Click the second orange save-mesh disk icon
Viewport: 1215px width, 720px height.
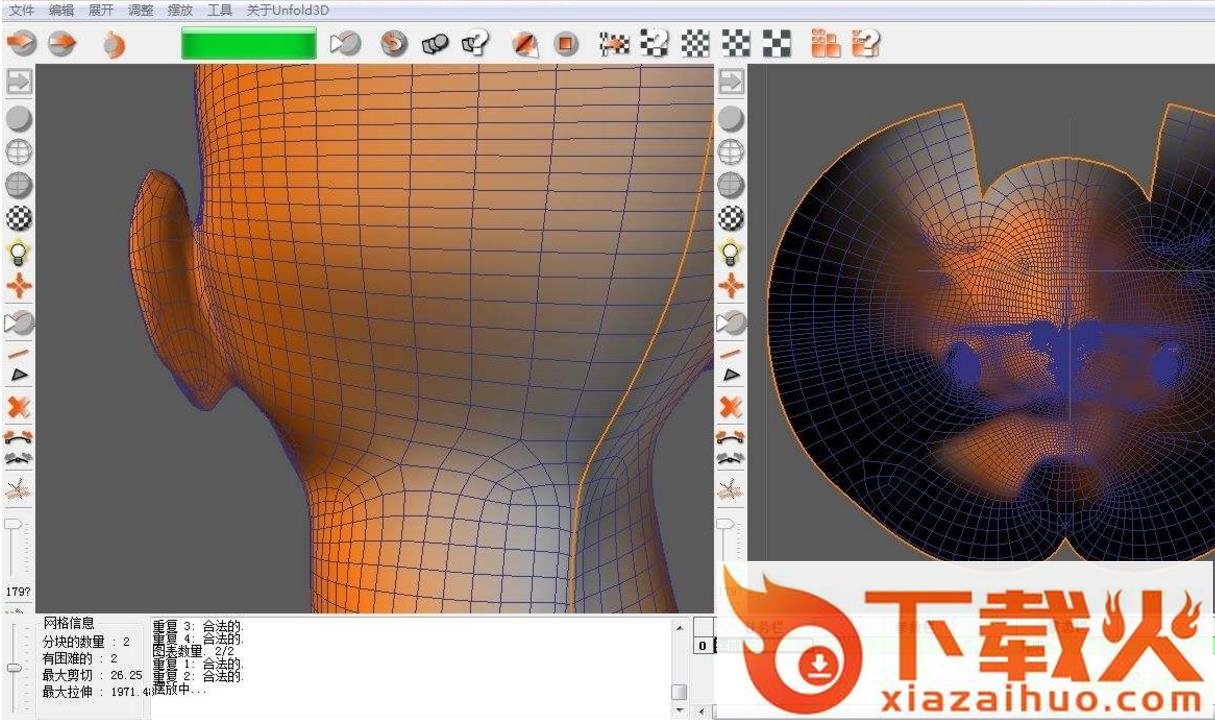point(62,43)
